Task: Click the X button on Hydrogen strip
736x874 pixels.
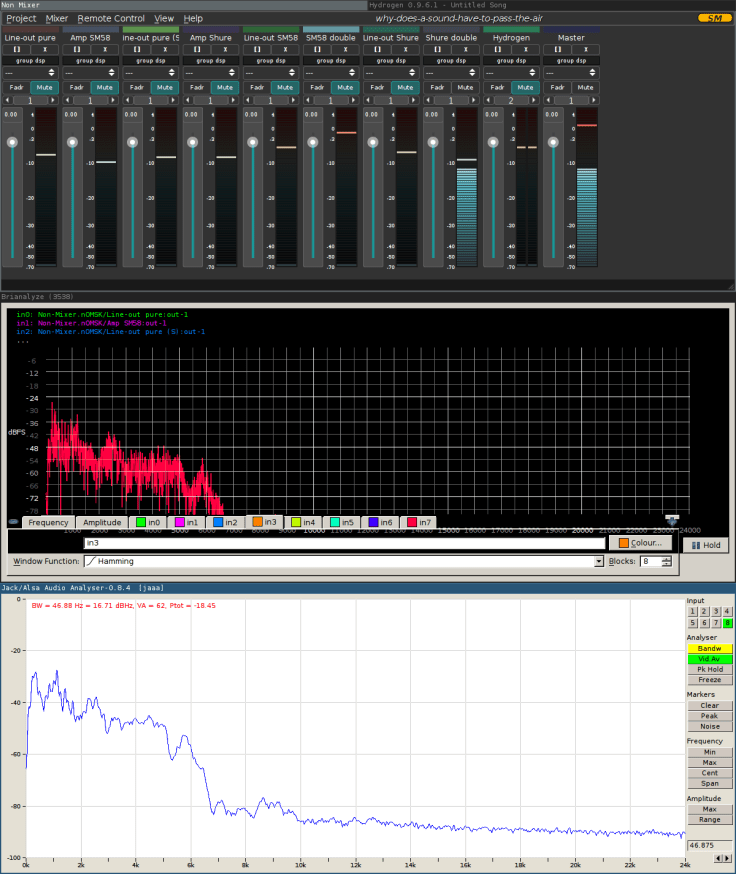Action: point(524,49)
